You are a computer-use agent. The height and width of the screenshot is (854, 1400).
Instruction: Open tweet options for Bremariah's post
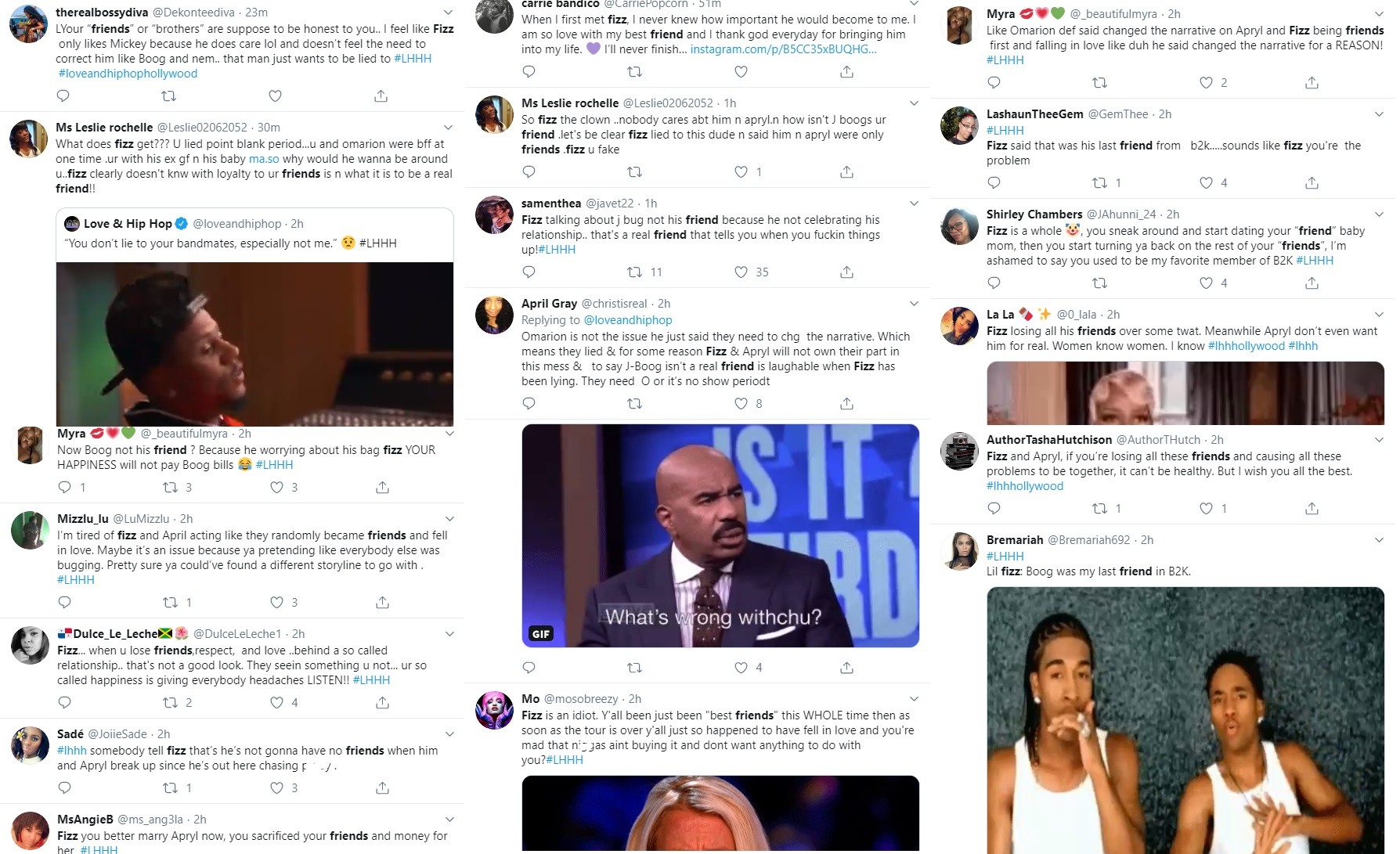click(1379, 540)
